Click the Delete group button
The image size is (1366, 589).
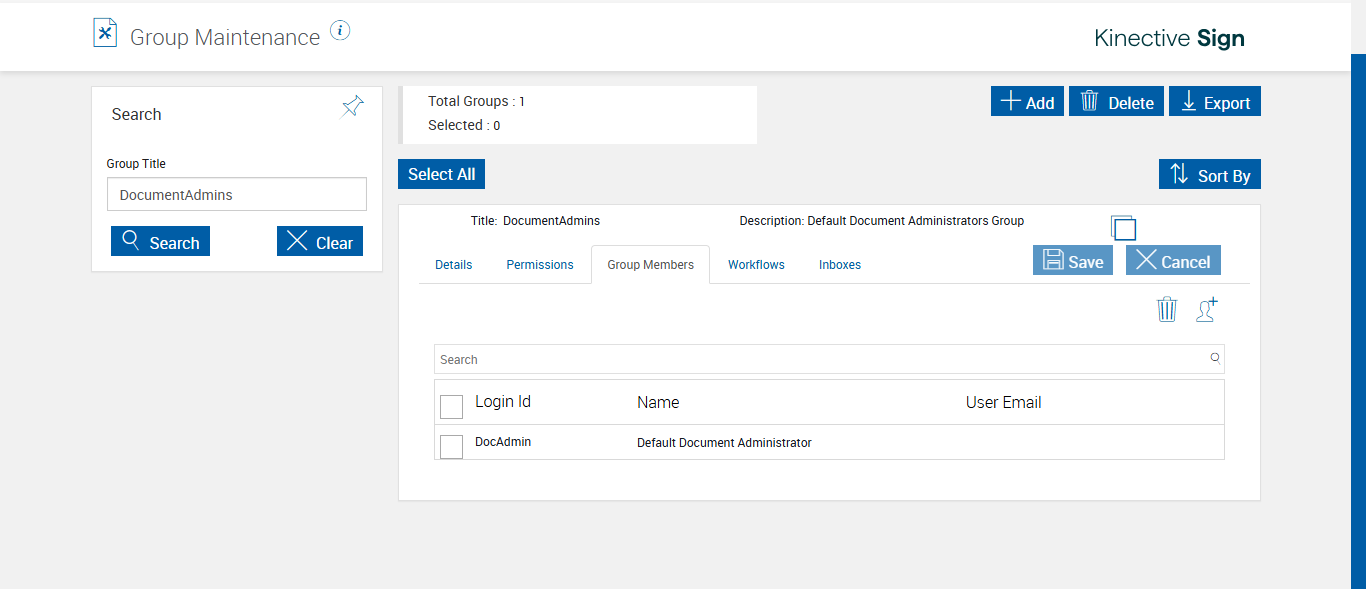click(x=1116, y=102)
